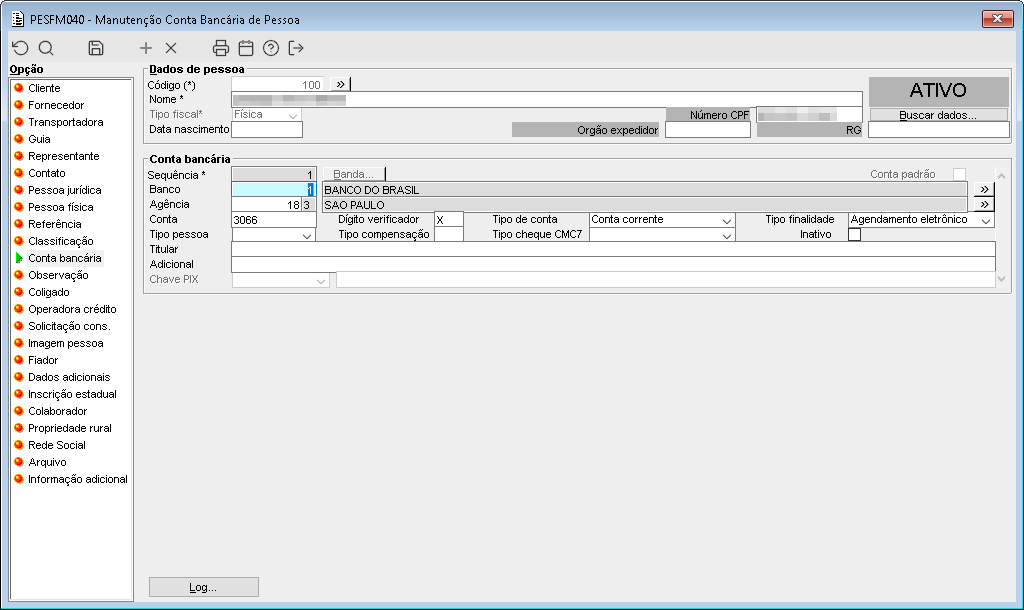The height and width of the screenshot is (610, 1024).
Task: Open the Guia option
Action: pyautogui.click(x=39, y=139)
